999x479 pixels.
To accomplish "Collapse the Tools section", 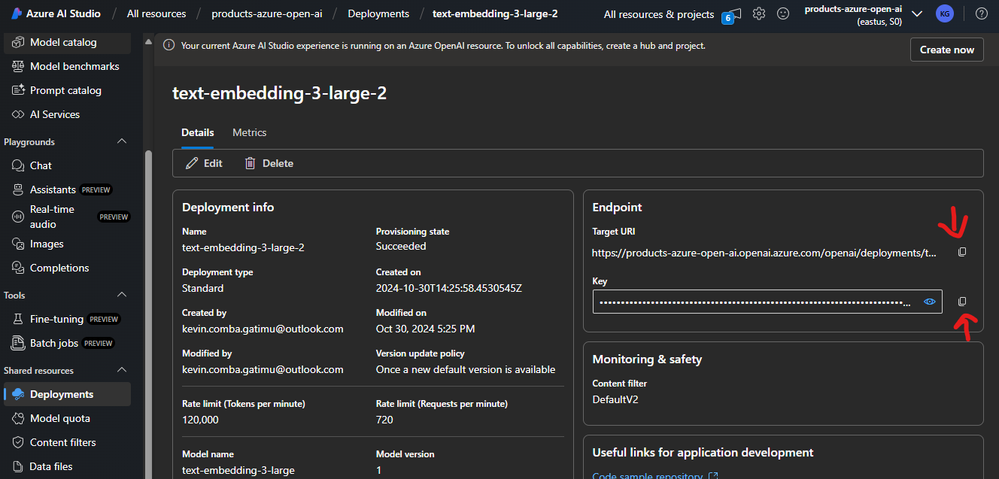I will tap(122, 295).
